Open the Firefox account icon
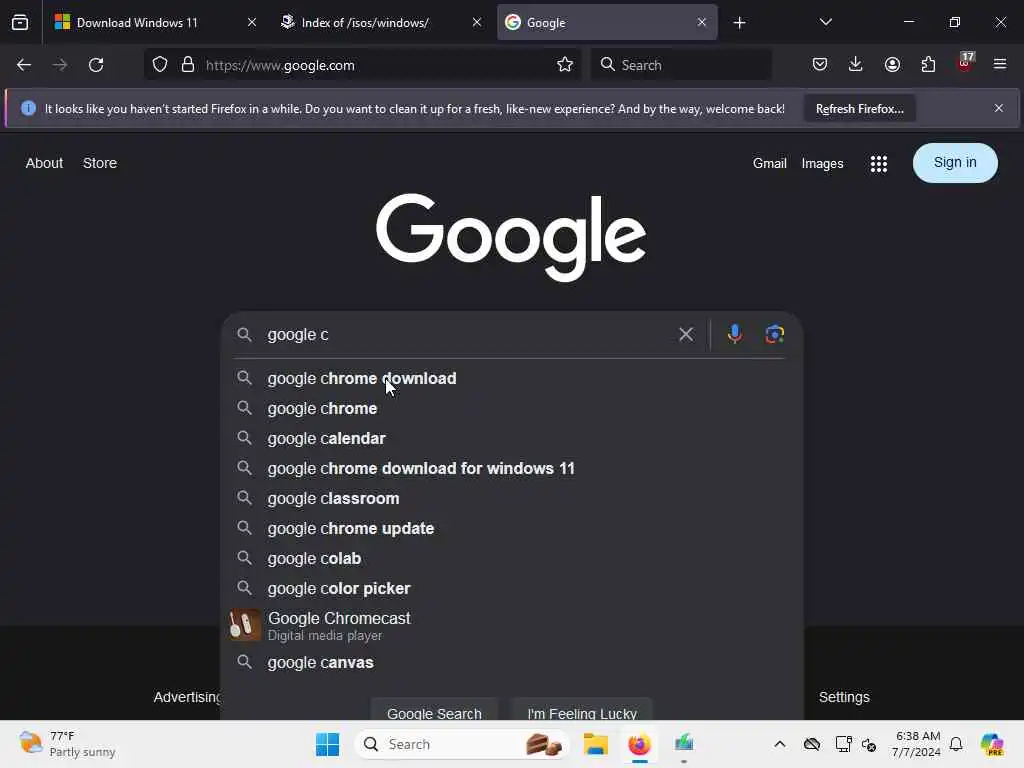 click(x=892, y=65)
